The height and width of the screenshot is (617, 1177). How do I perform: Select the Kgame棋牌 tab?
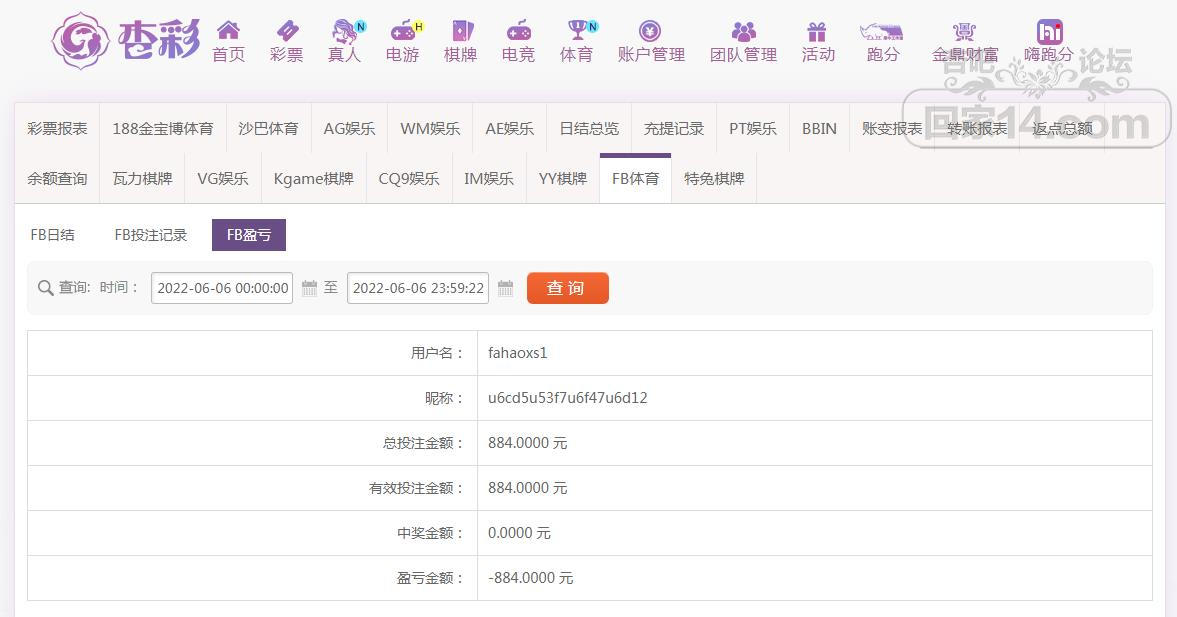point(313,178)
